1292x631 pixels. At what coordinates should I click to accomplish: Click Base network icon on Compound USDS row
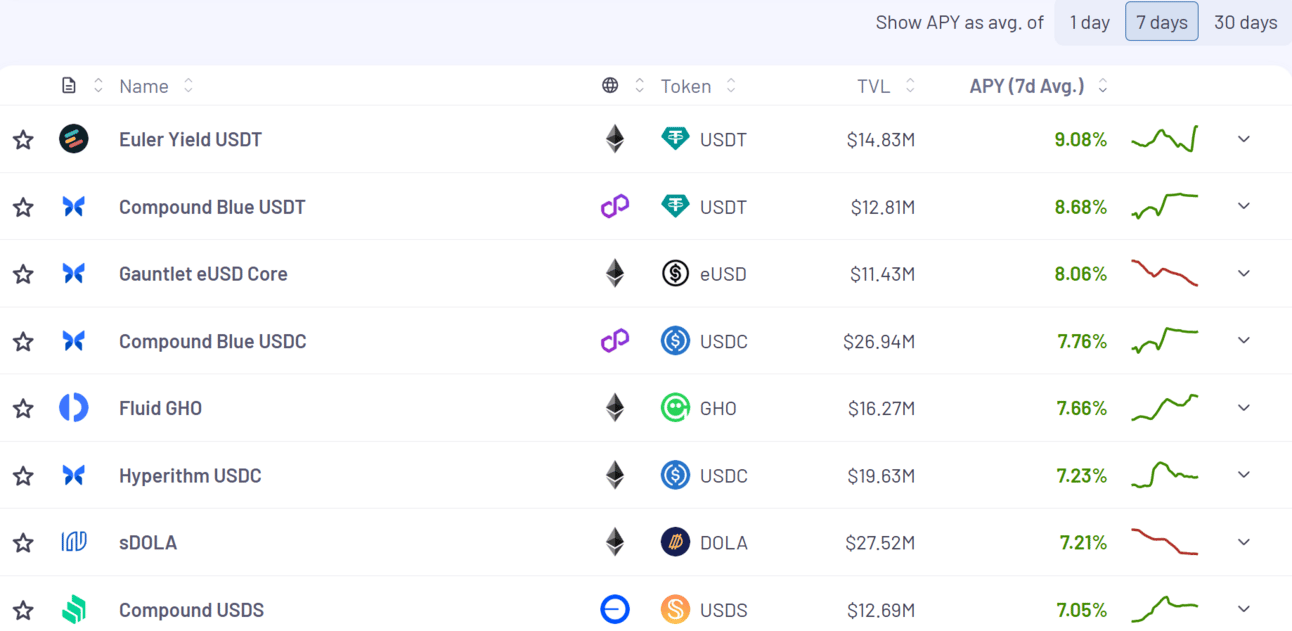(x=615, y=609)
